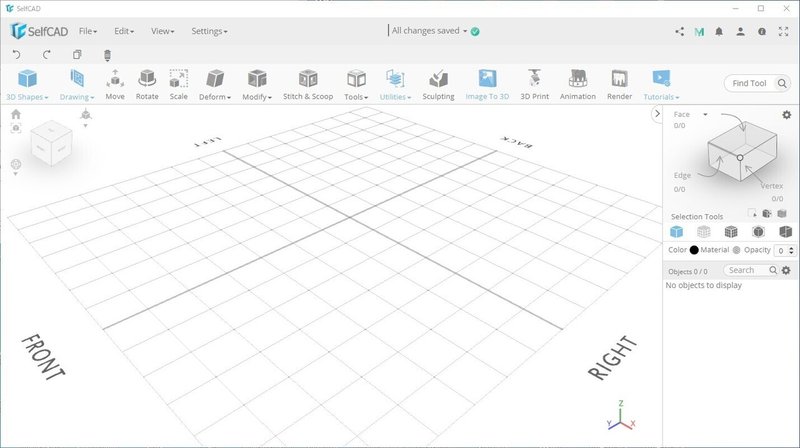Open the Modify tool dropdown
800x448 pixels.
coord(257,85)
